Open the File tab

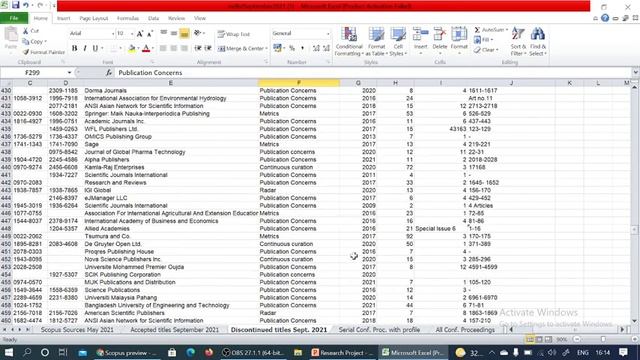click(14, 18)
